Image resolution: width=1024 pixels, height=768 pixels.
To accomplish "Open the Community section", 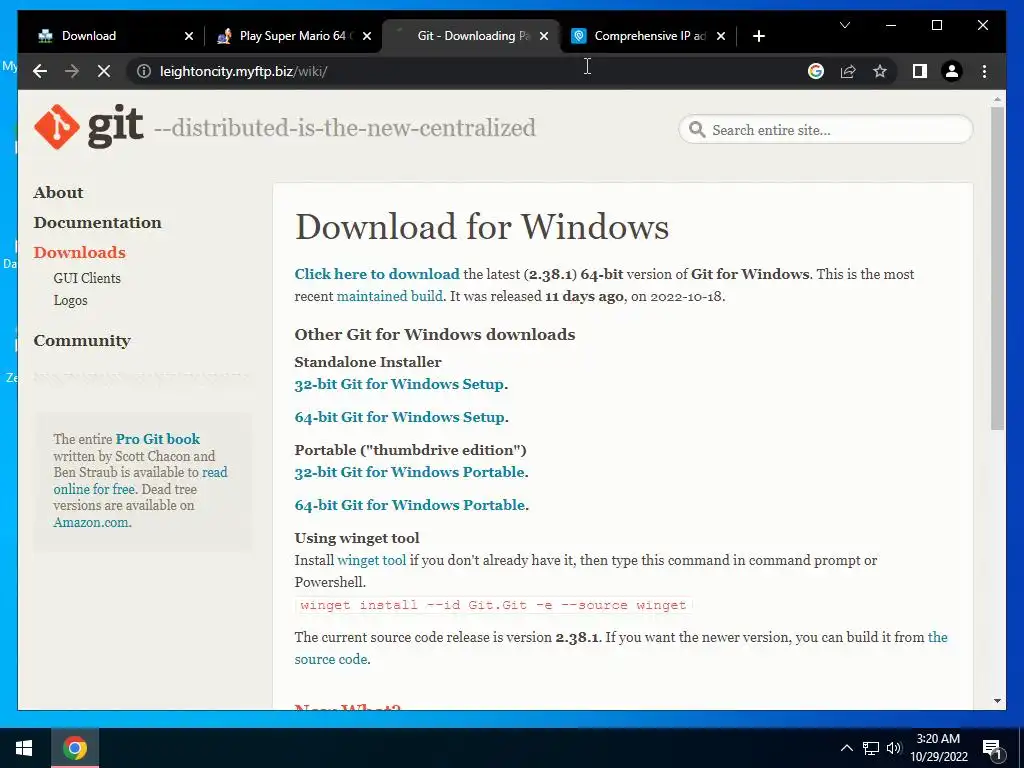I will click(82, 341).
